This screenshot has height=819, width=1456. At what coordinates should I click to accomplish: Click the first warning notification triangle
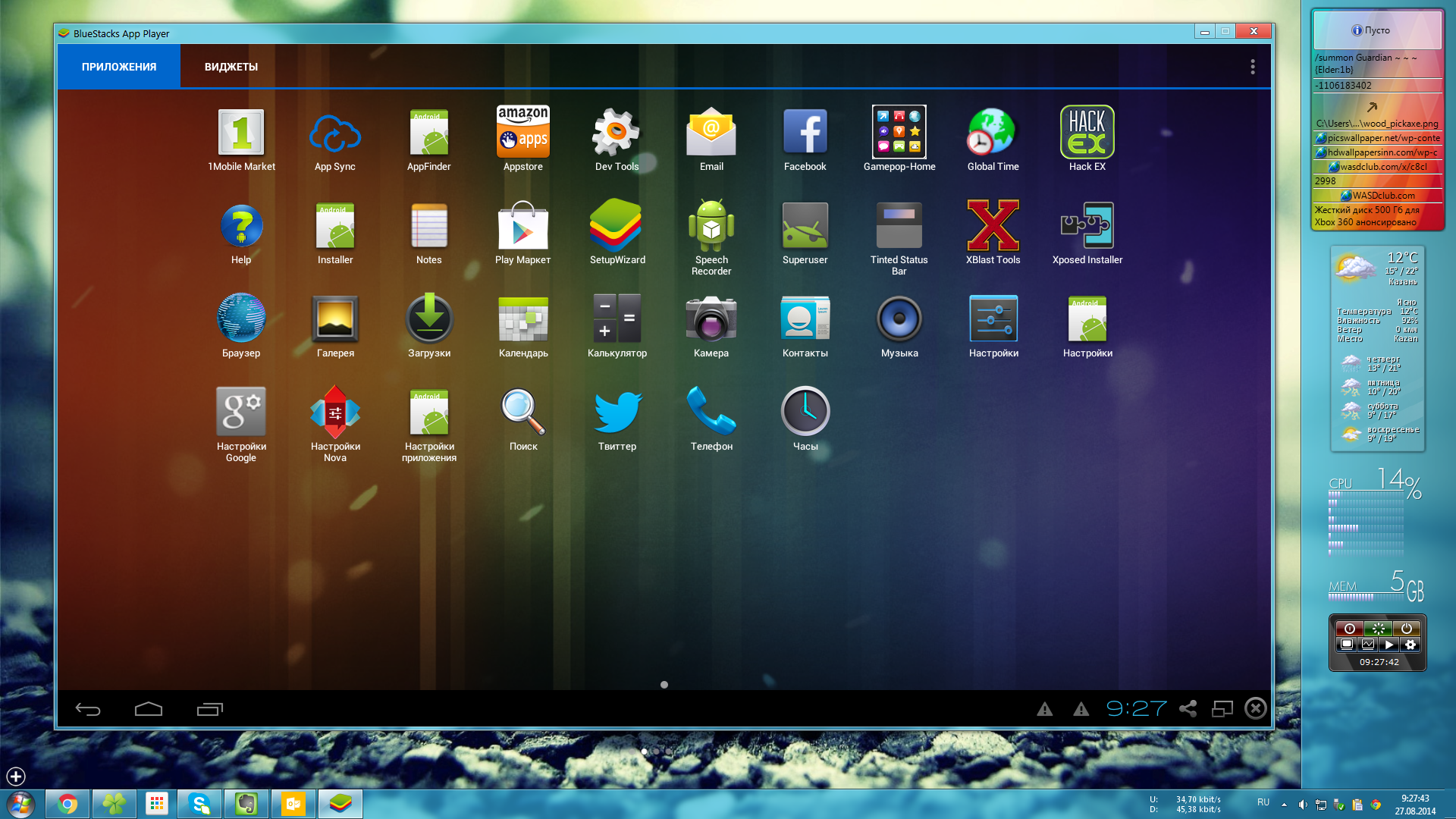coord(1044,709)
